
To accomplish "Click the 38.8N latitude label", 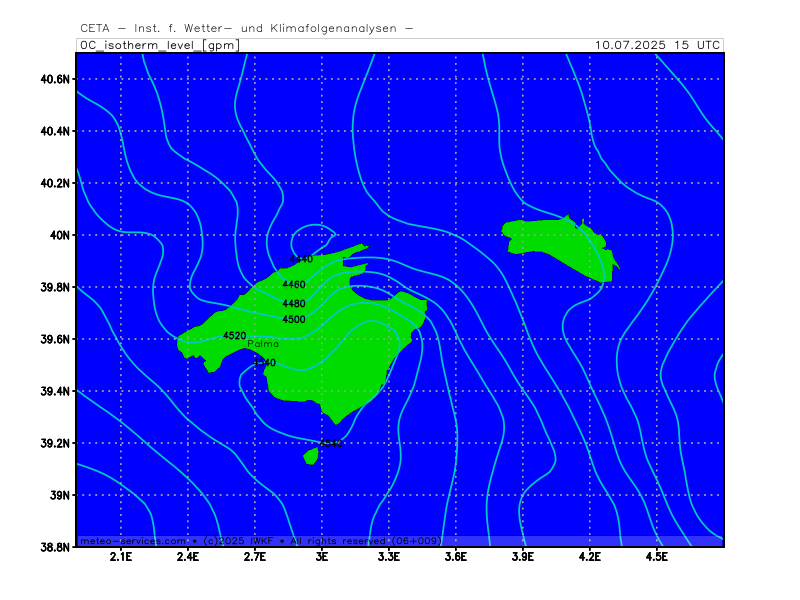I will 55,547.
